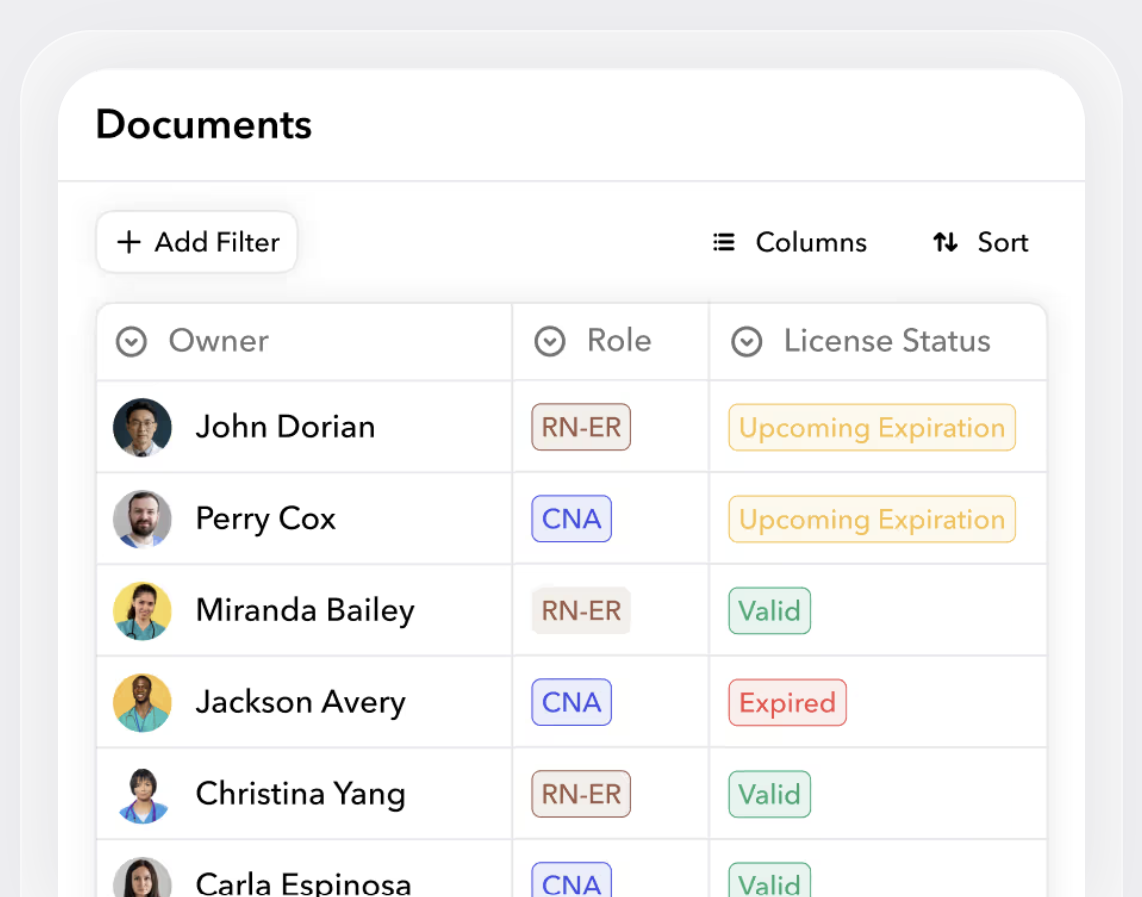Click John Dorian's RN-ER role tag
The height and width of the screenshot is (897, 1142).
tap(581, 427)
